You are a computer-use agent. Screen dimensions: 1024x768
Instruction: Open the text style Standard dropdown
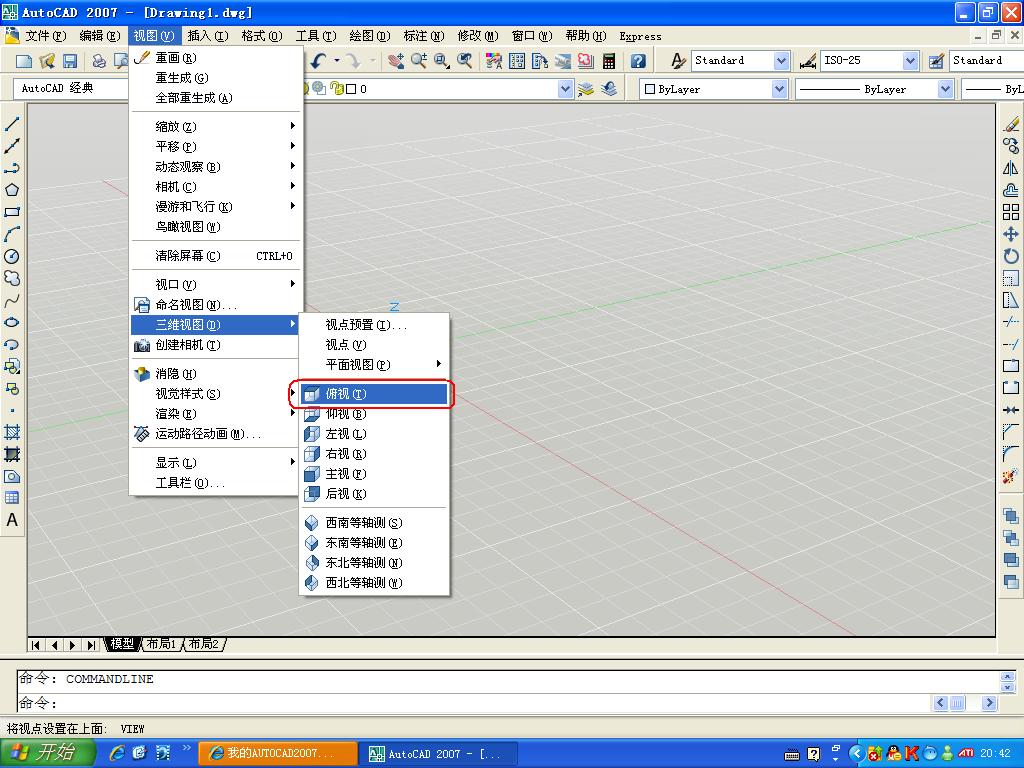tap(781, 61)
